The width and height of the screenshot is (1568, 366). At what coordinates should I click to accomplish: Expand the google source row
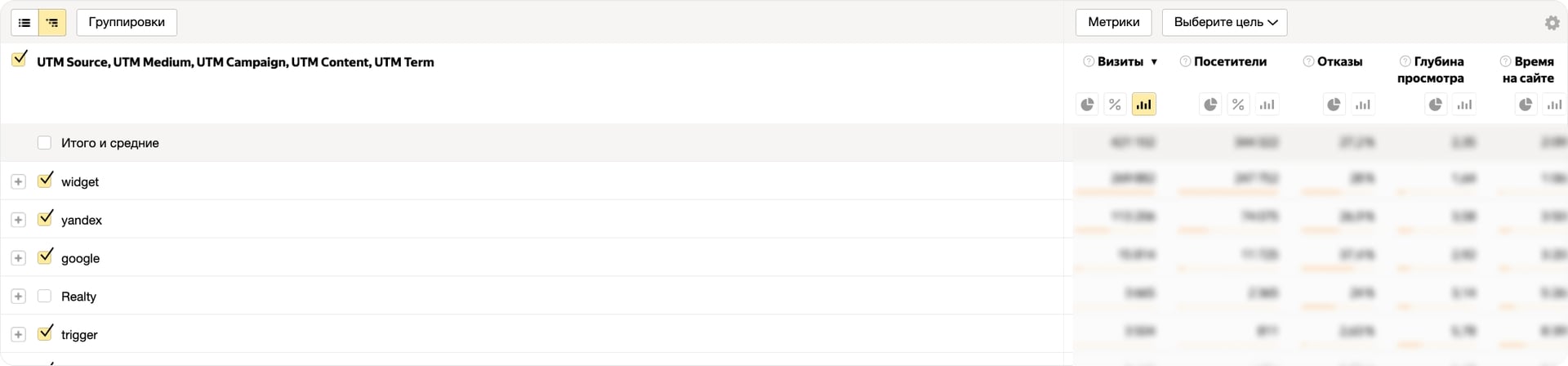coord(18,258)
